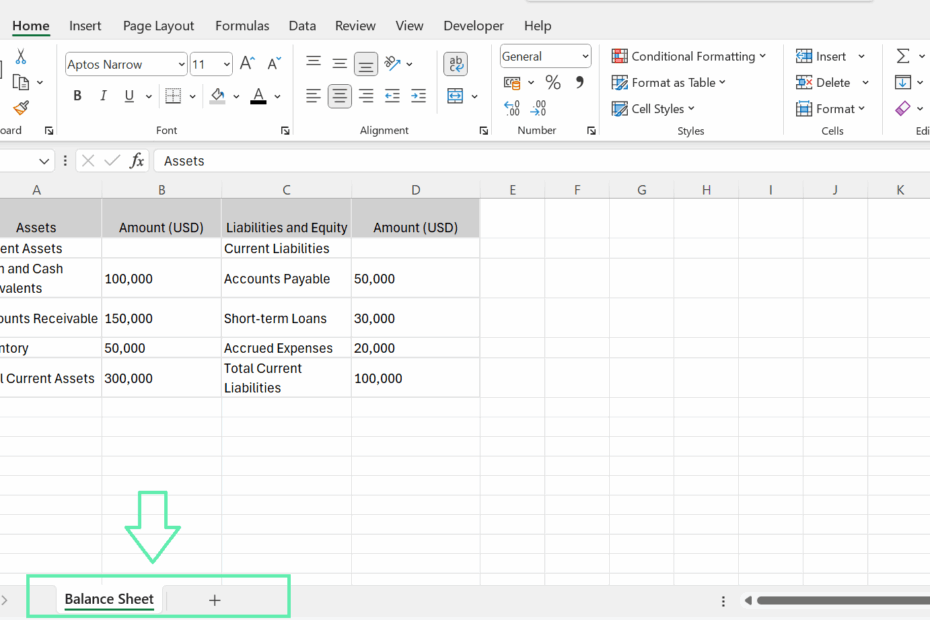This screenshot has width=930, height=620.
Task: Cancel the formula bar entry
Action: tap(88, 161)
